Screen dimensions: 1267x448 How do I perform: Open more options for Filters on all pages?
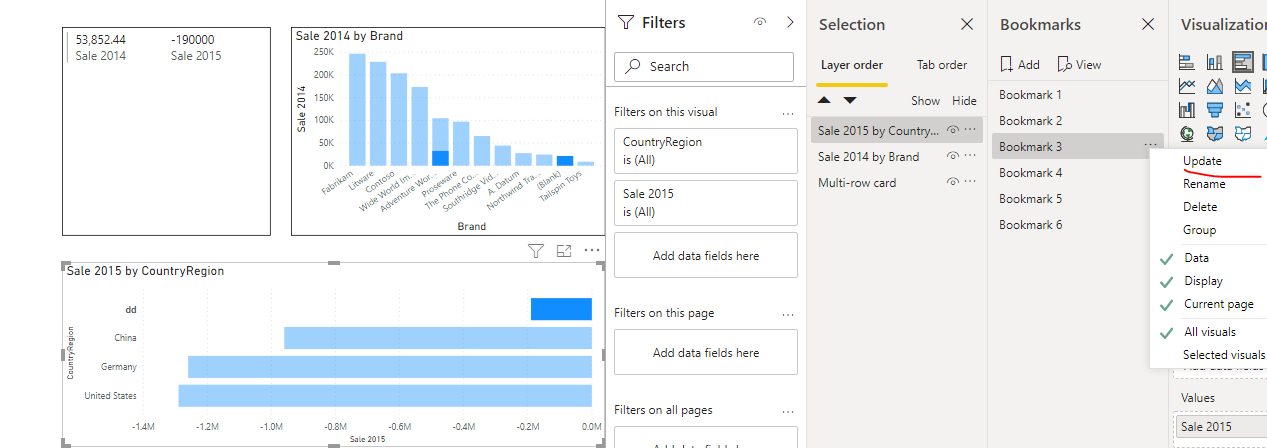click(788, 411)
